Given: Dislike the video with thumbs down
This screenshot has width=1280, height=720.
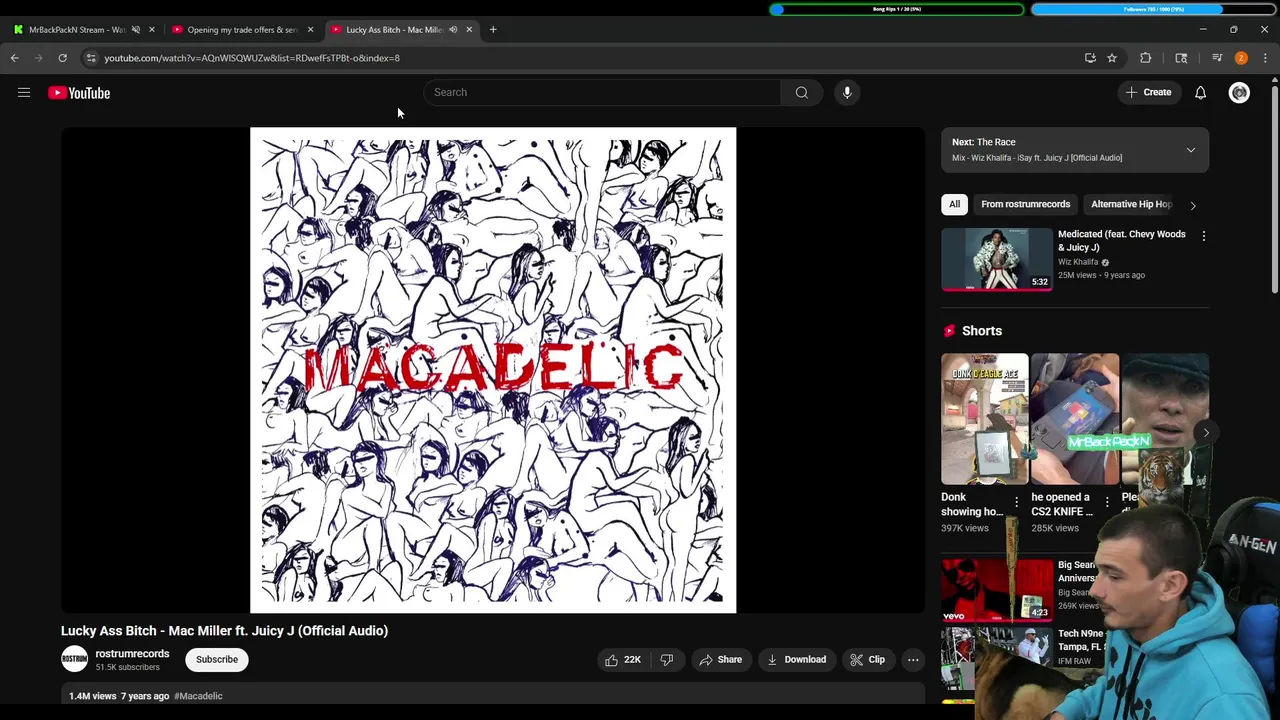Looking at the screenshot, I should (667, 660).
